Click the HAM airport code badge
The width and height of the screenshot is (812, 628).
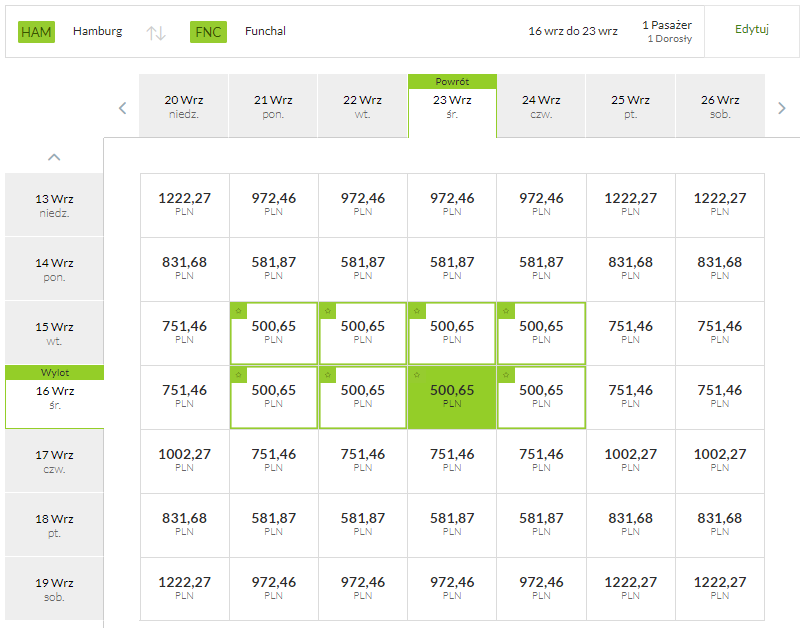pyautogui.click(x=36, y=32)
